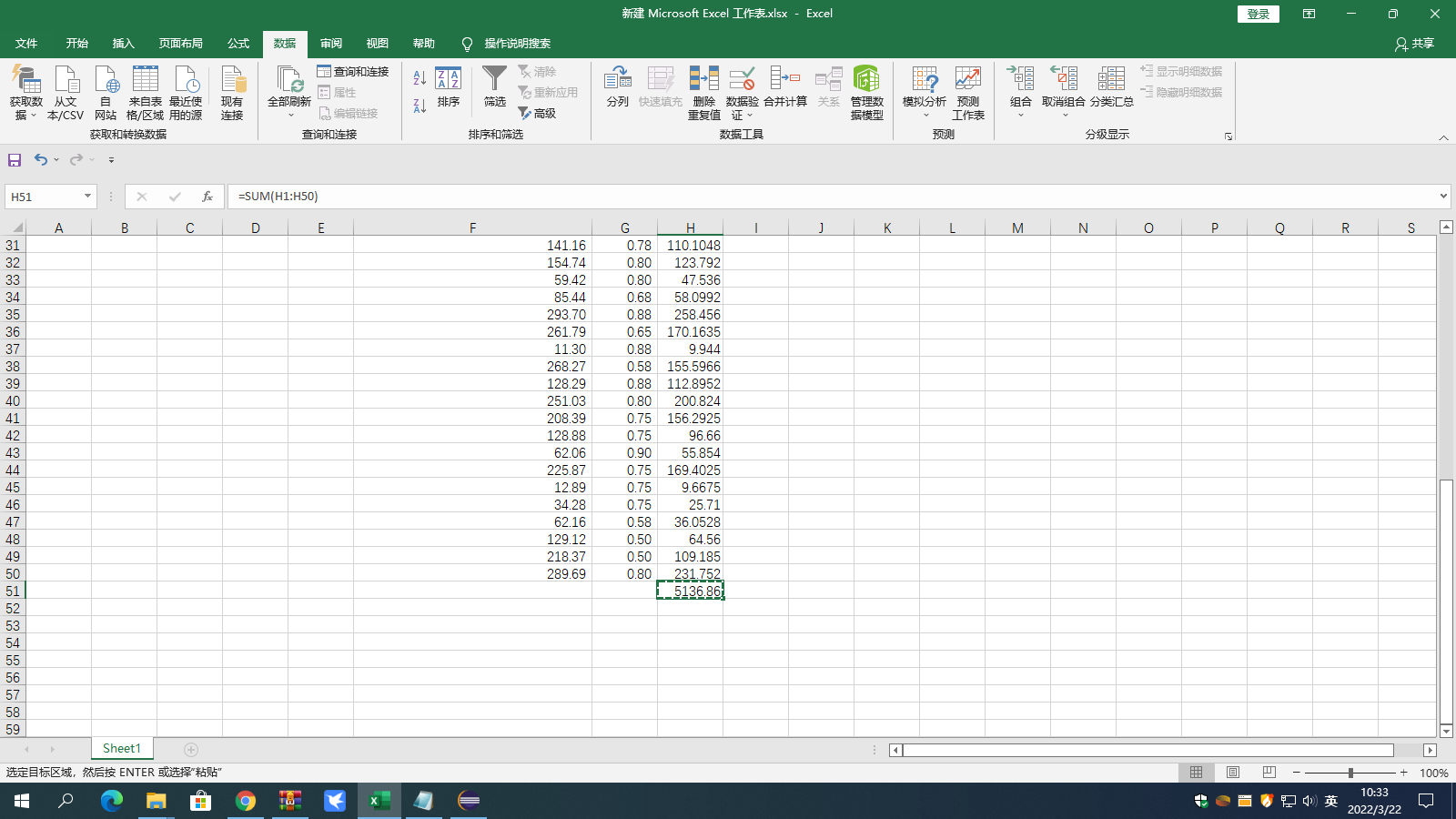Viewport: 1456px width, 819px height.
Task: Select Normal view button in status bar
Action: click(1196, 773)
